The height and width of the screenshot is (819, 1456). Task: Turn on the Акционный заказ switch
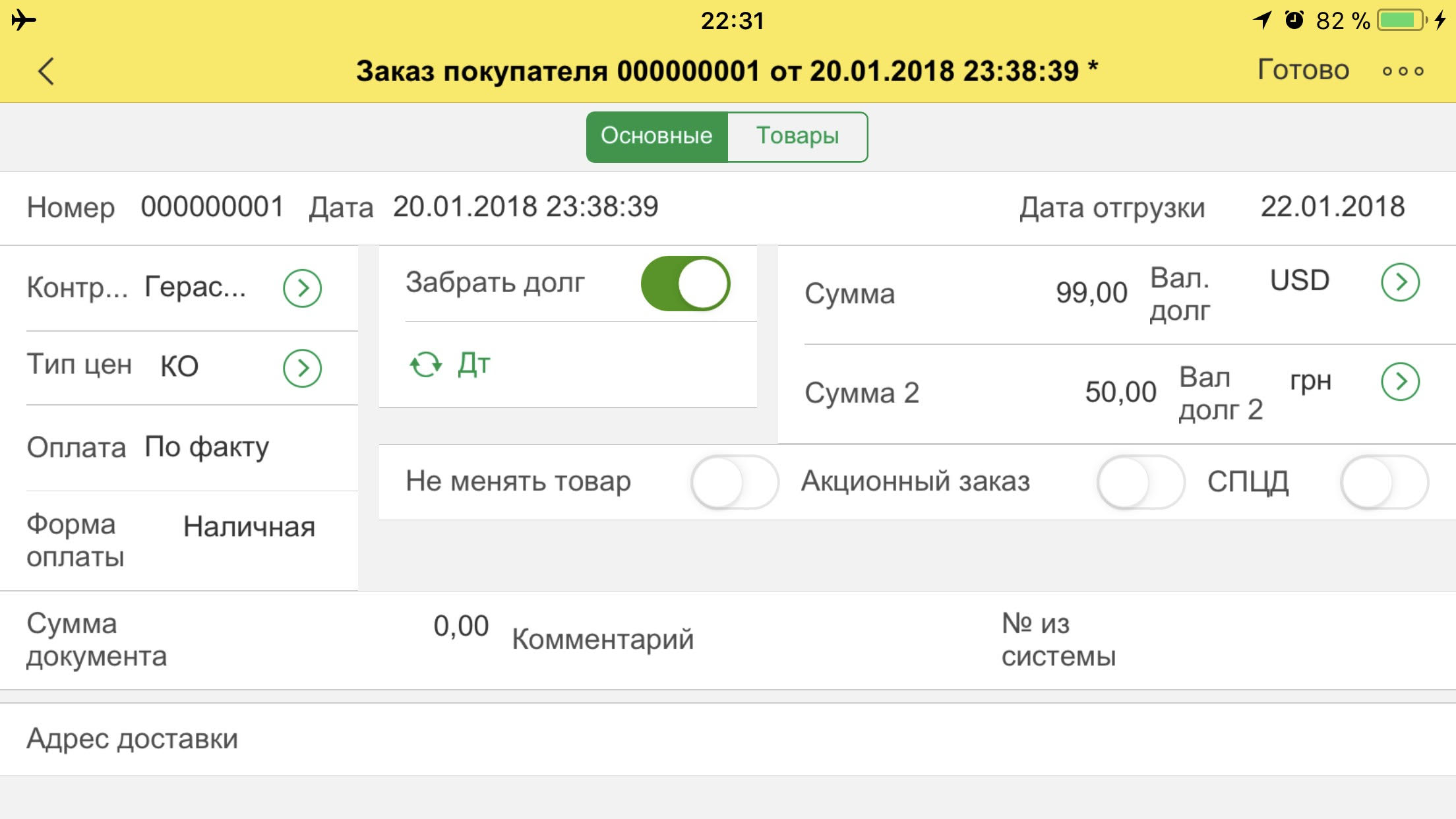pyautogui.click(x=1141, y=482)
